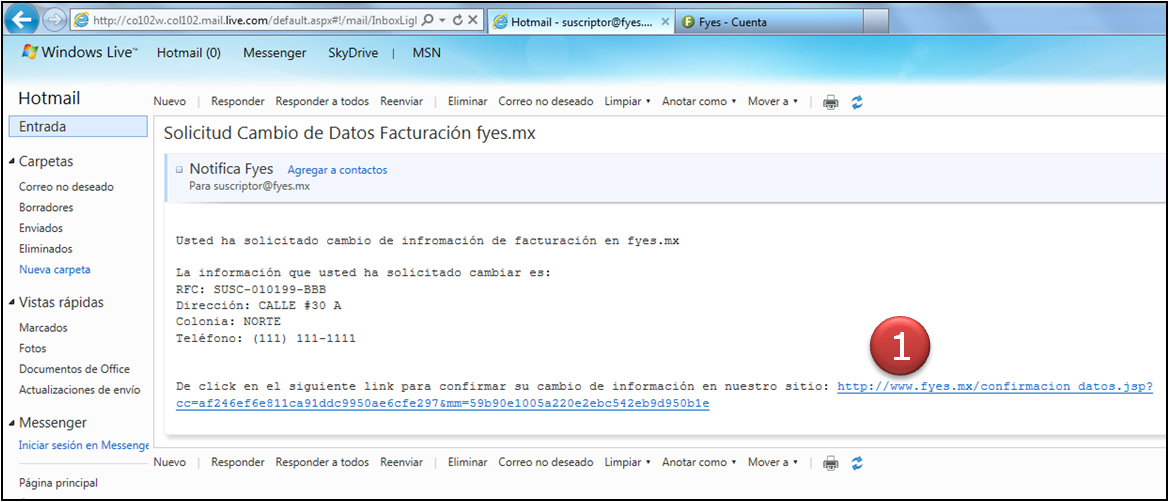Open the Borradores folder
Viewport: 1169px width, 502px height.
(x=46, y=207)
